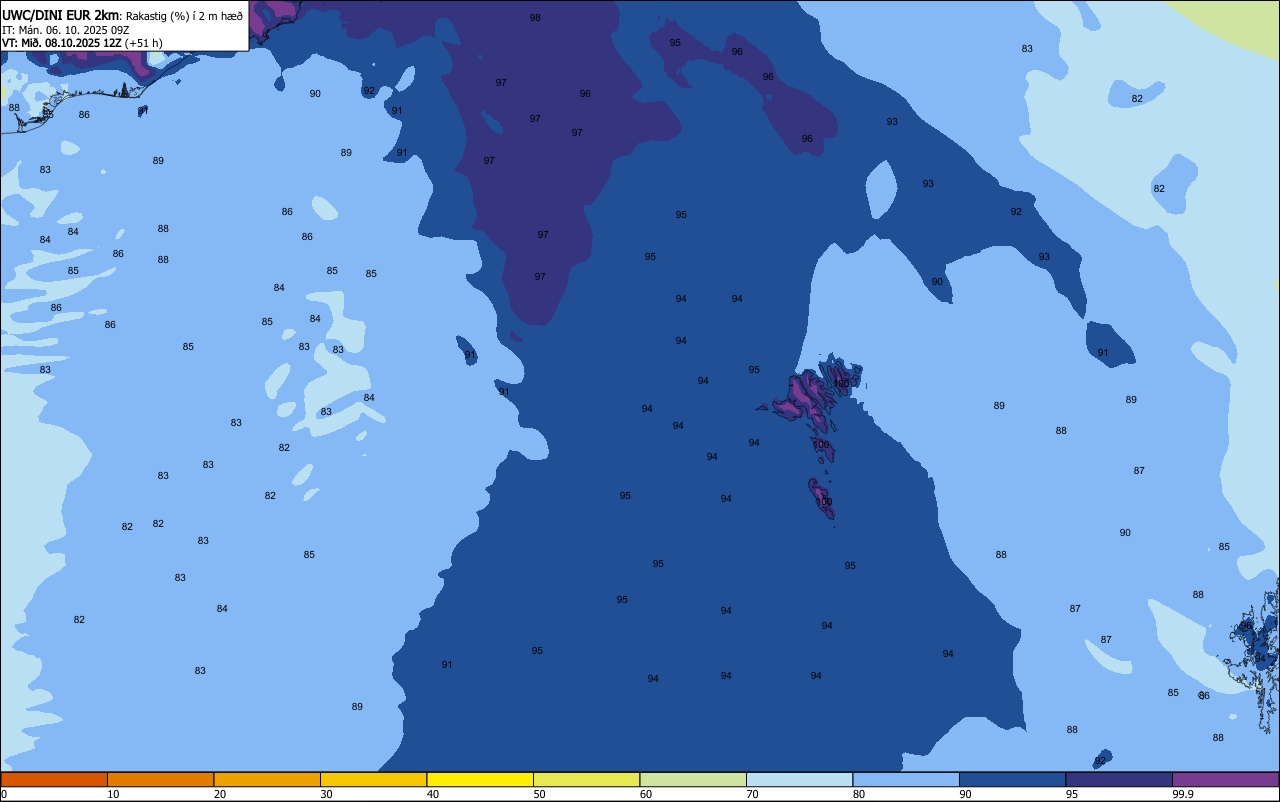1280x802 pixels.
Task: Click the "70" tick label on legend
Action: (752, 794)
